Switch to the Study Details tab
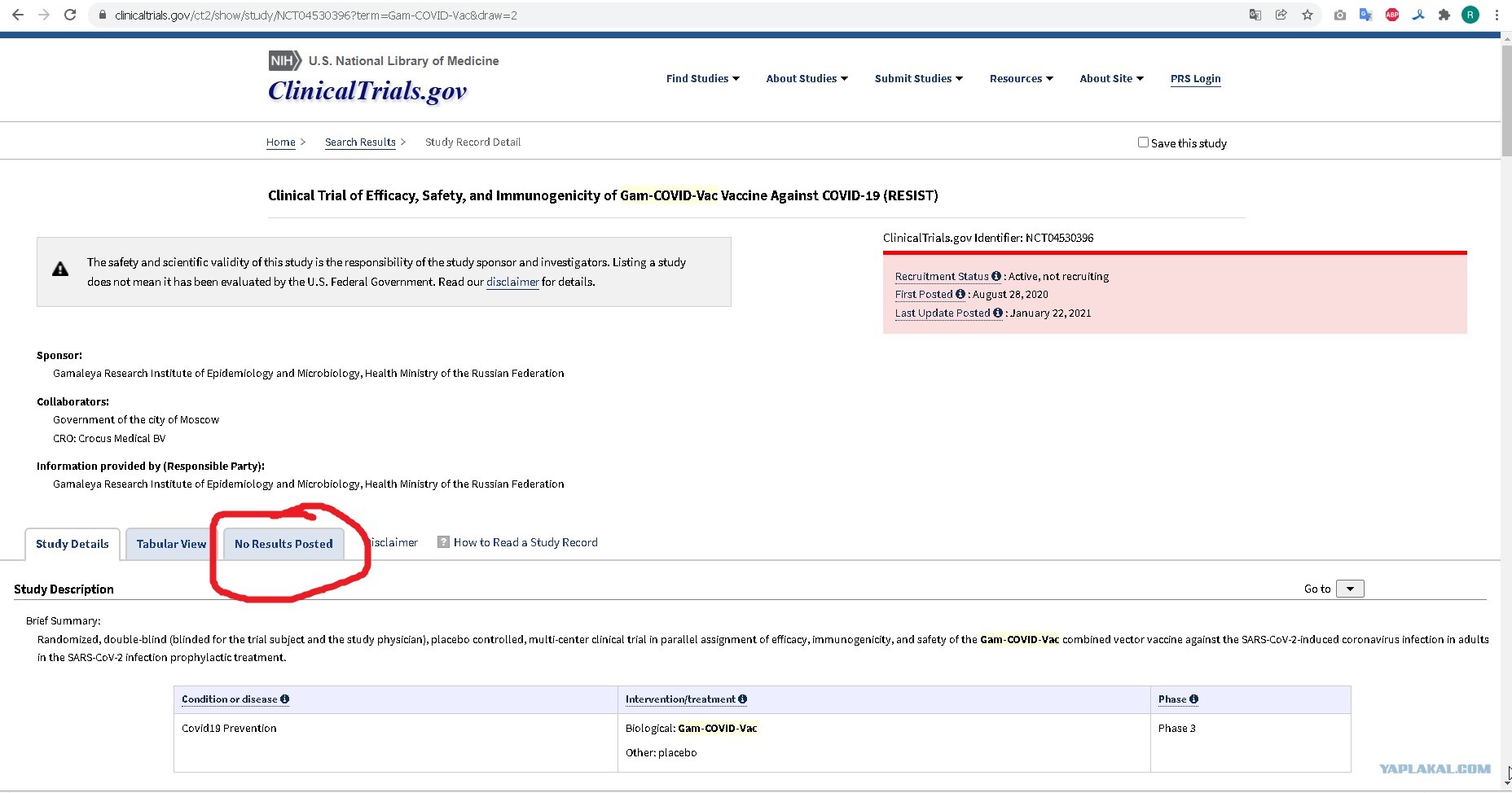1512x793 pixels. [x=73, y=544]
